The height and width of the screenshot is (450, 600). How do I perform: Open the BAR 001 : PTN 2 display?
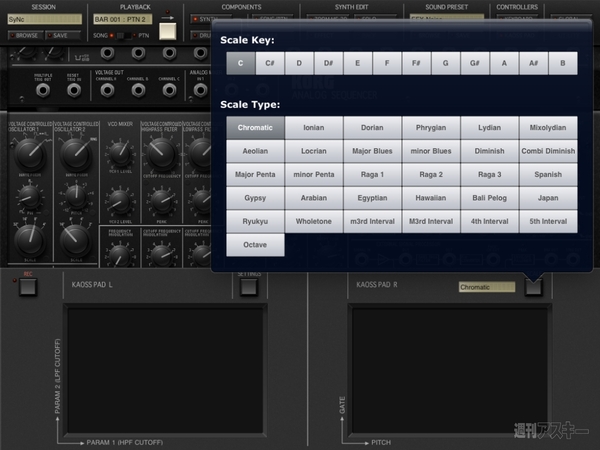pyautogui.click(x=122, y=19)
